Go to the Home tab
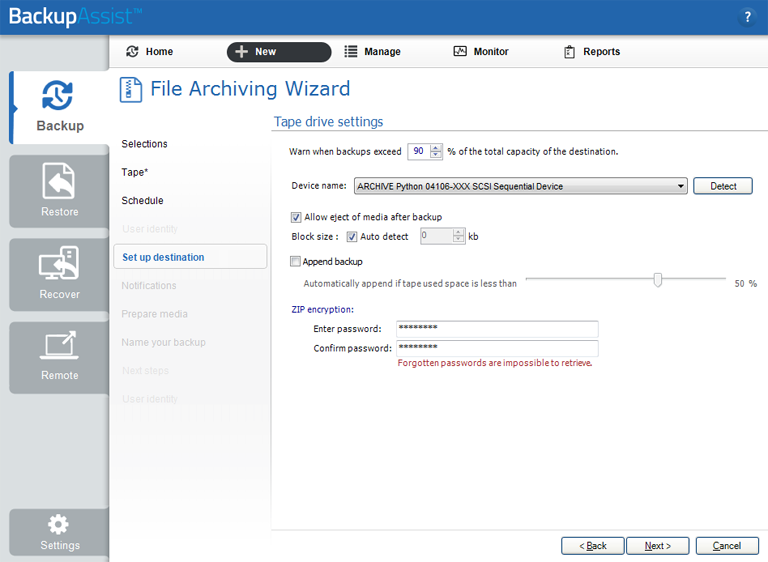The width and height of the screenshot is (768, 562). [x=149, y=52]
